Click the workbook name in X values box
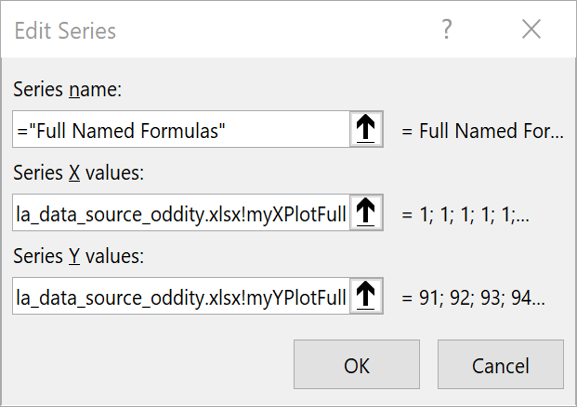The height and width of the screenshot is (407, 577). (x=128, y=215)
